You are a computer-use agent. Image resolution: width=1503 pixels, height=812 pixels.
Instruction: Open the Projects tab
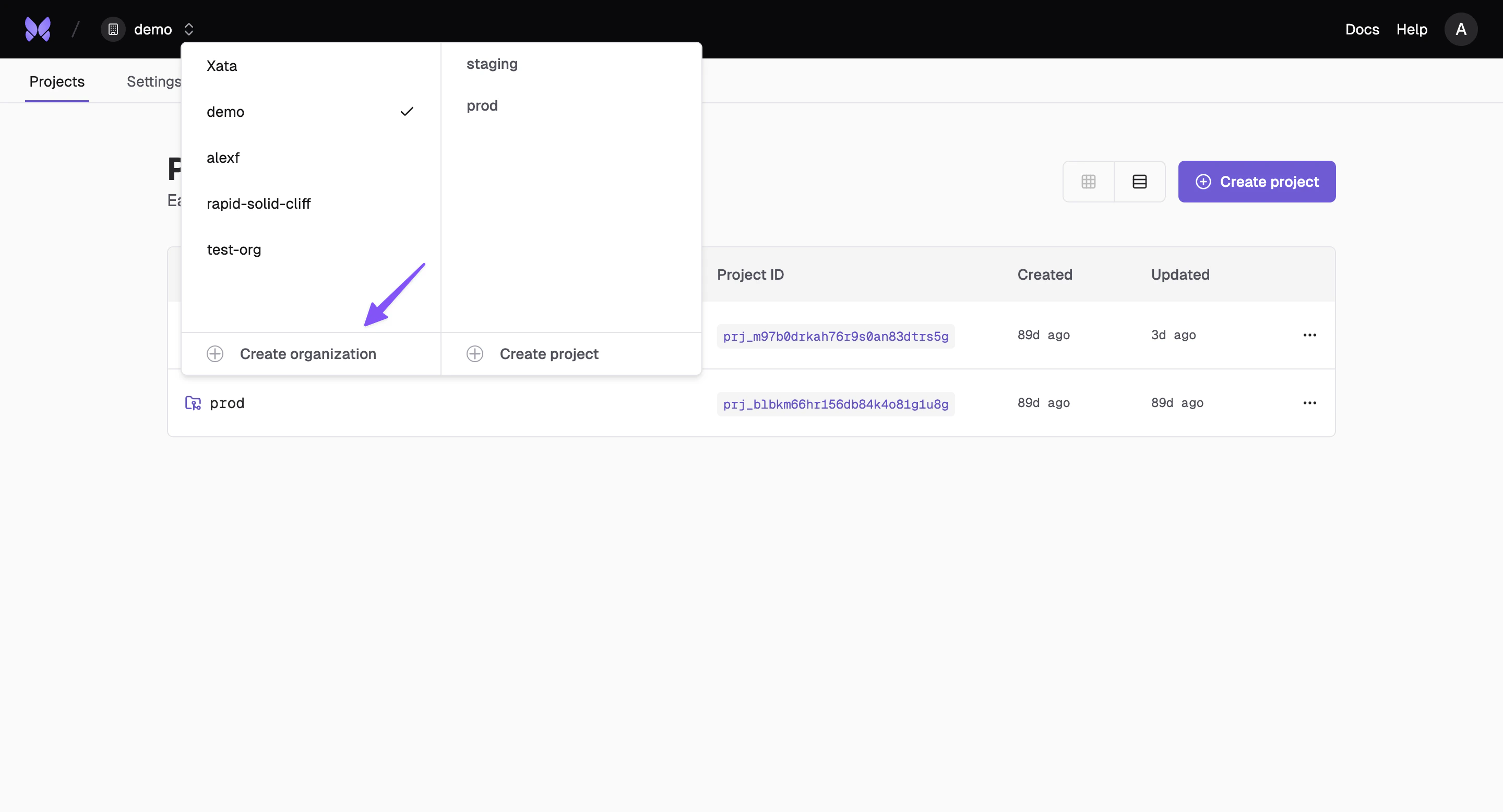(x=56, y=81)
